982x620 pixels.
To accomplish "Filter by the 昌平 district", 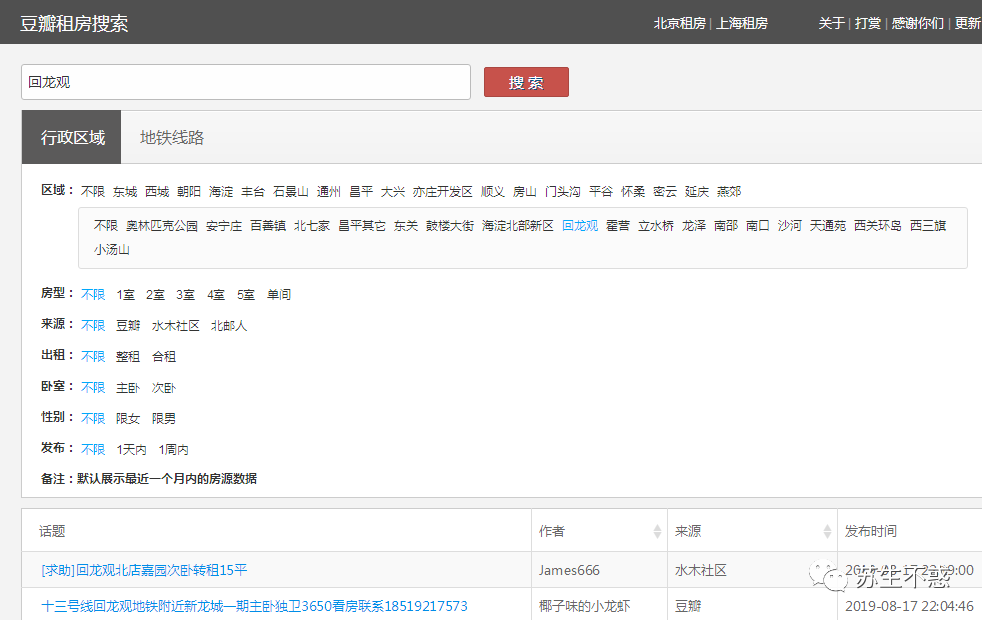I will click(361, 192).
